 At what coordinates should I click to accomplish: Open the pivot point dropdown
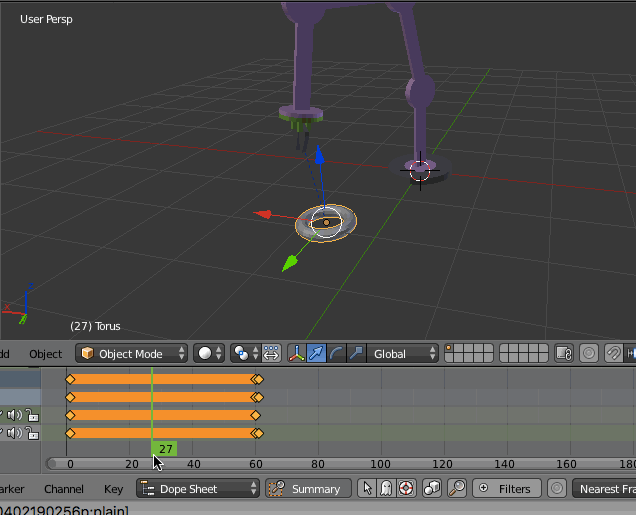245,354
